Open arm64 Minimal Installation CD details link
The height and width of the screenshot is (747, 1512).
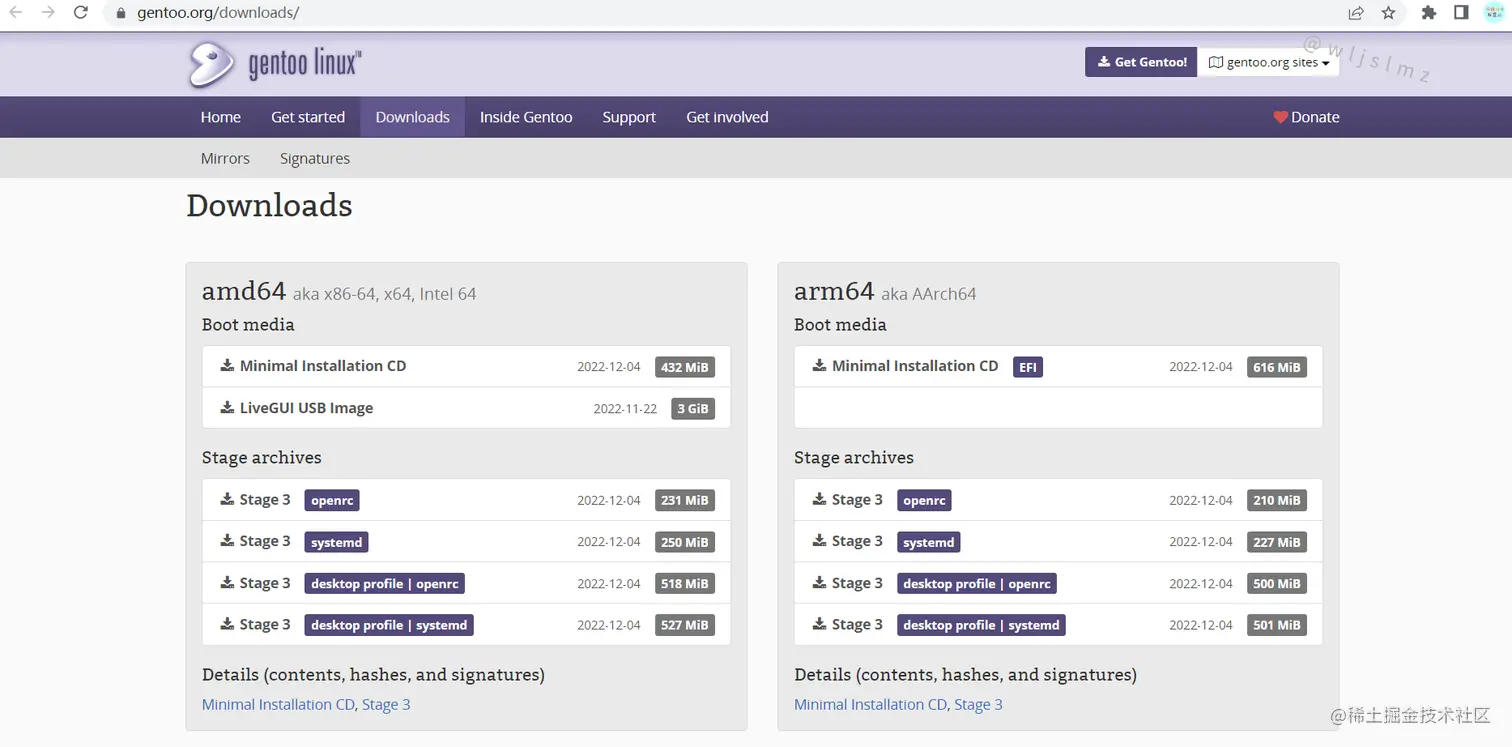tap(870, 704)
